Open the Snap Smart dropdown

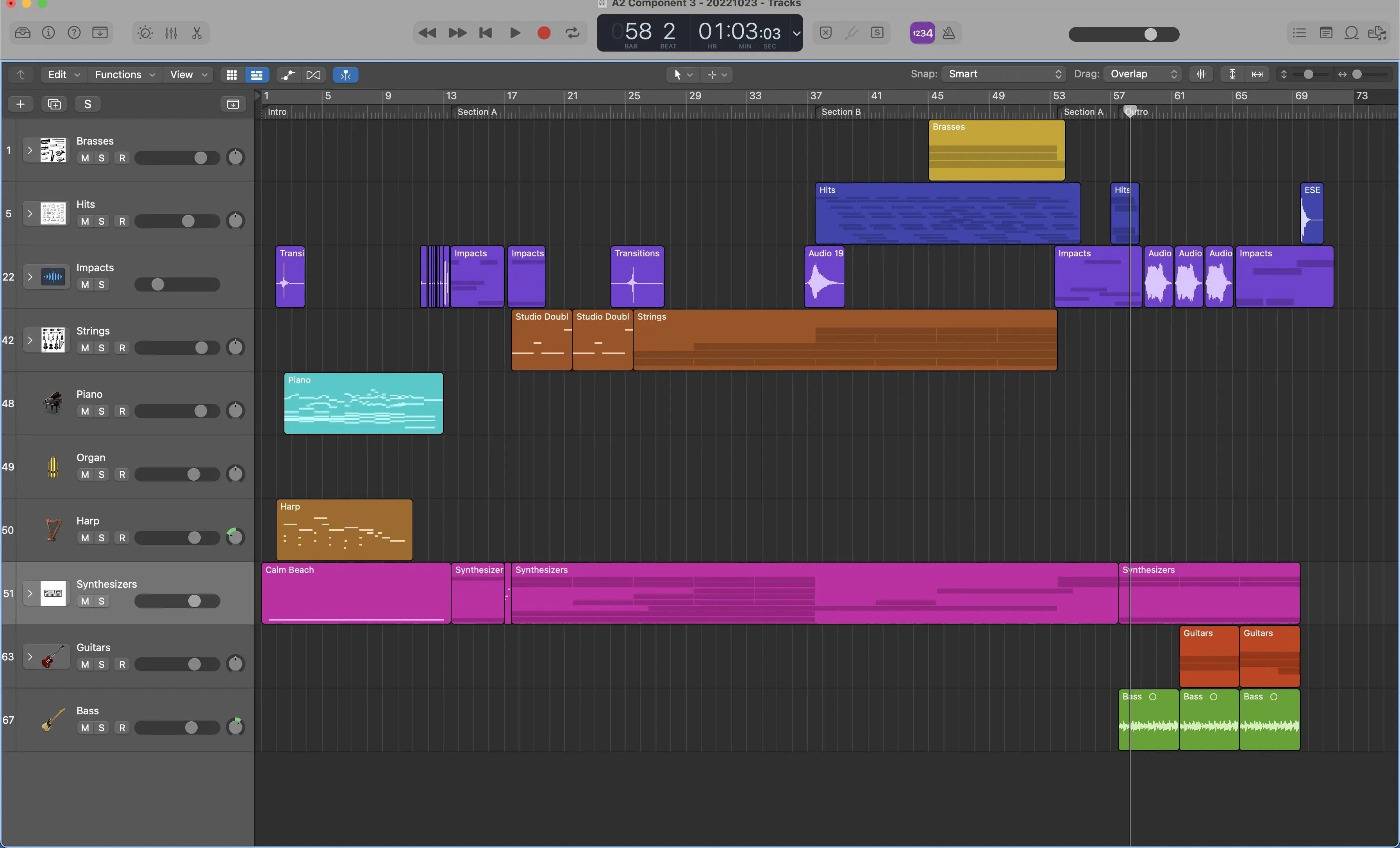[x=1004, y=74]
